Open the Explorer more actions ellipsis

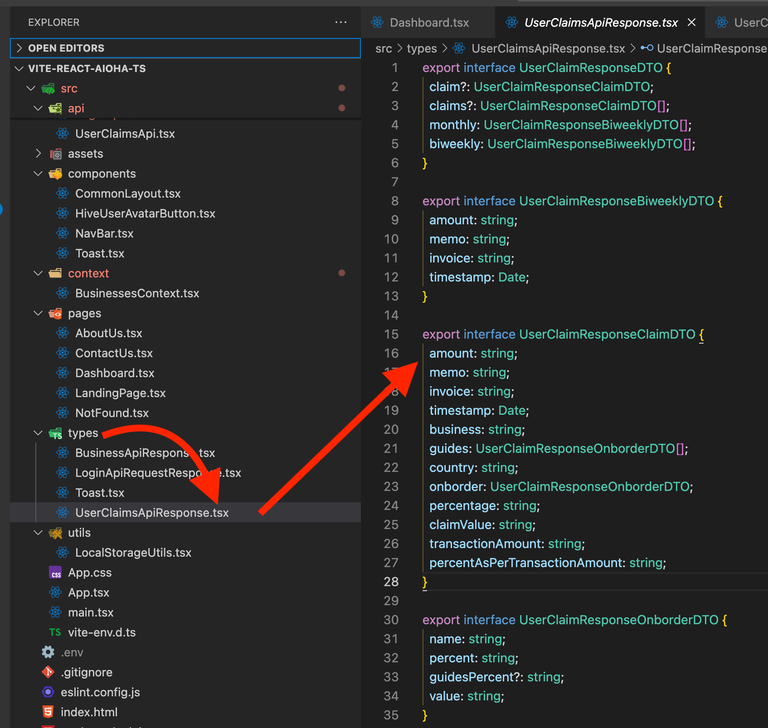(x=340, y=22)
